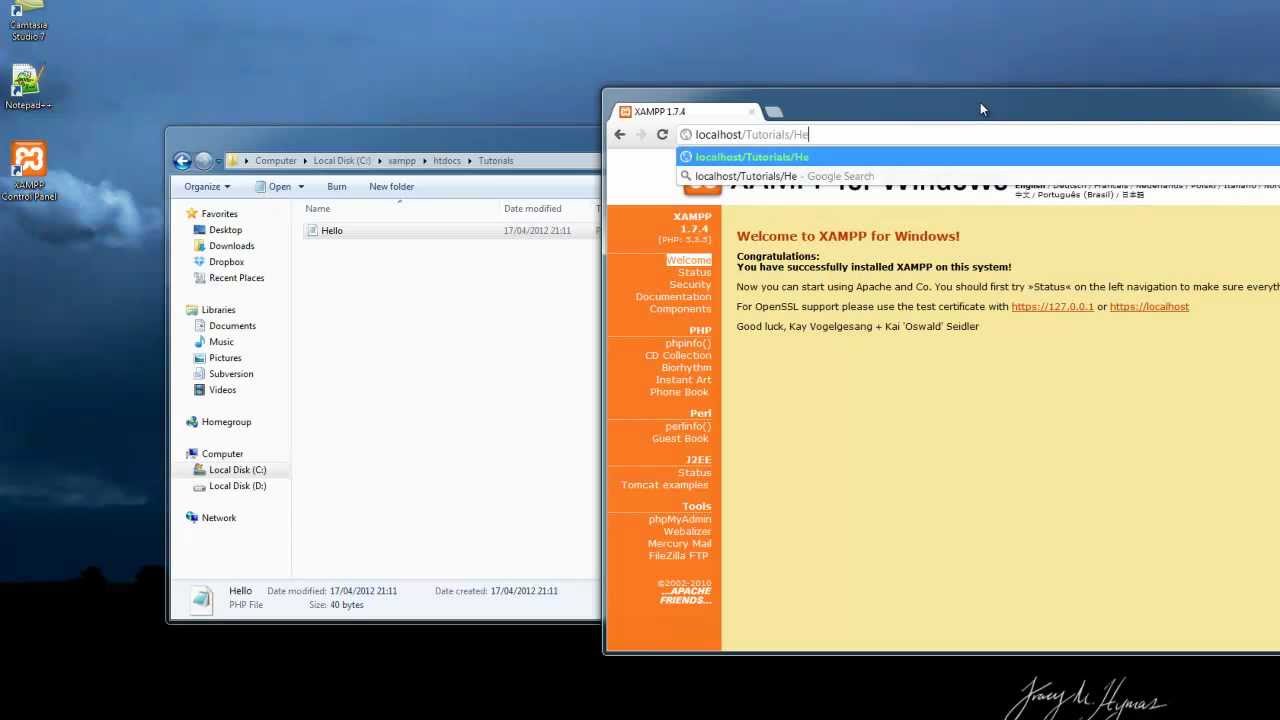
Task: Open a new Chrome tab
Action: [x=774, y=112]
